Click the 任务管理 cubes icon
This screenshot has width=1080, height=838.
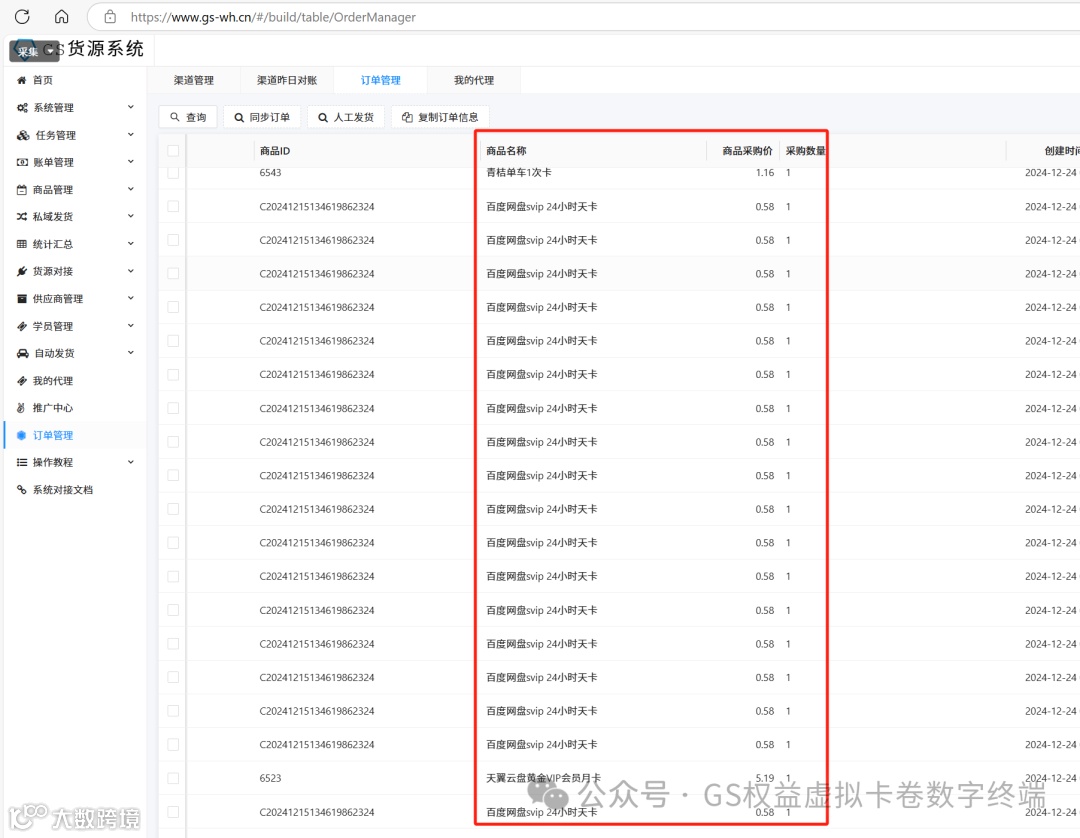23,135
